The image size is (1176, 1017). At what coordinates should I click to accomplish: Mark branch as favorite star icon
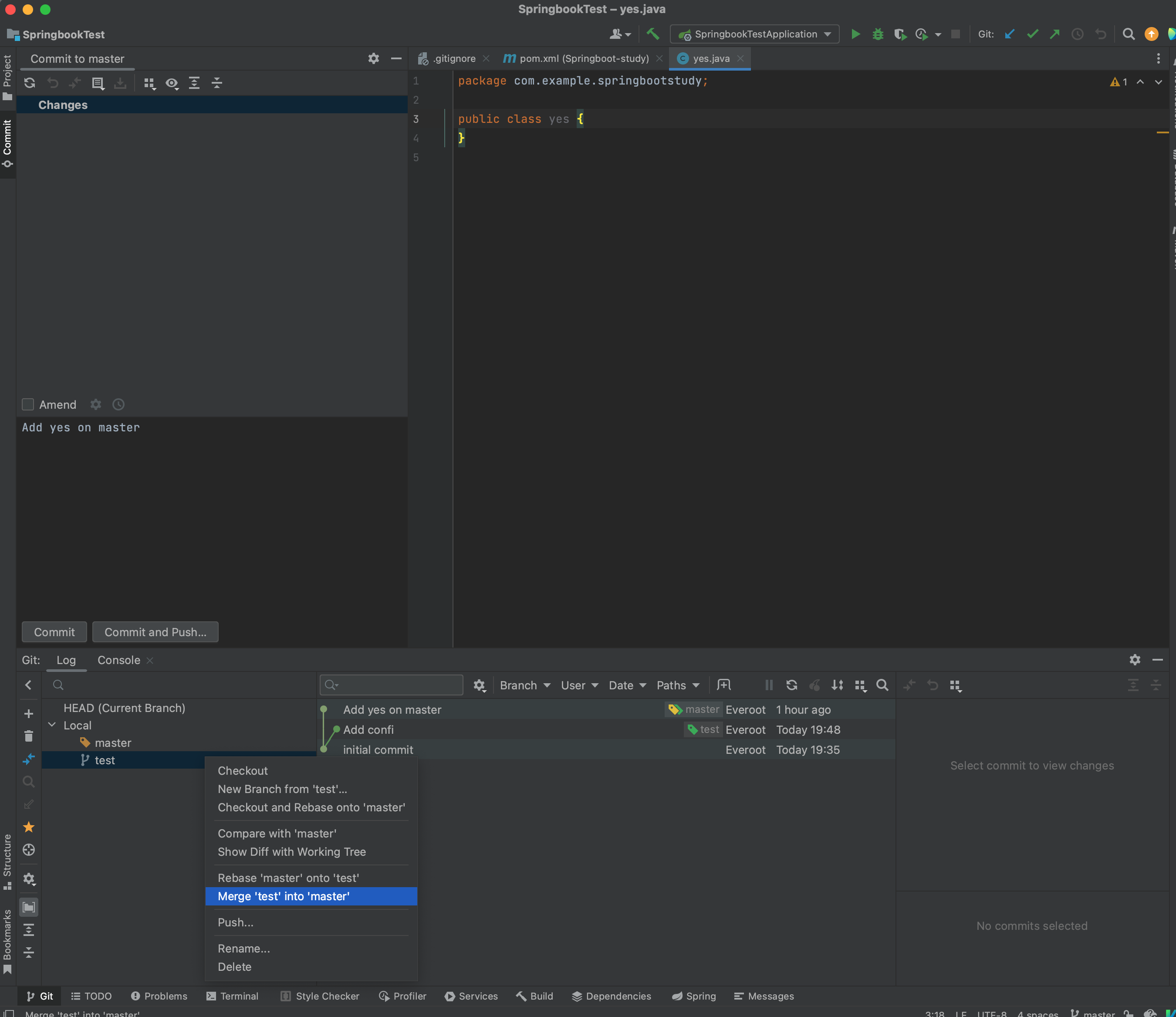(29, 827)
